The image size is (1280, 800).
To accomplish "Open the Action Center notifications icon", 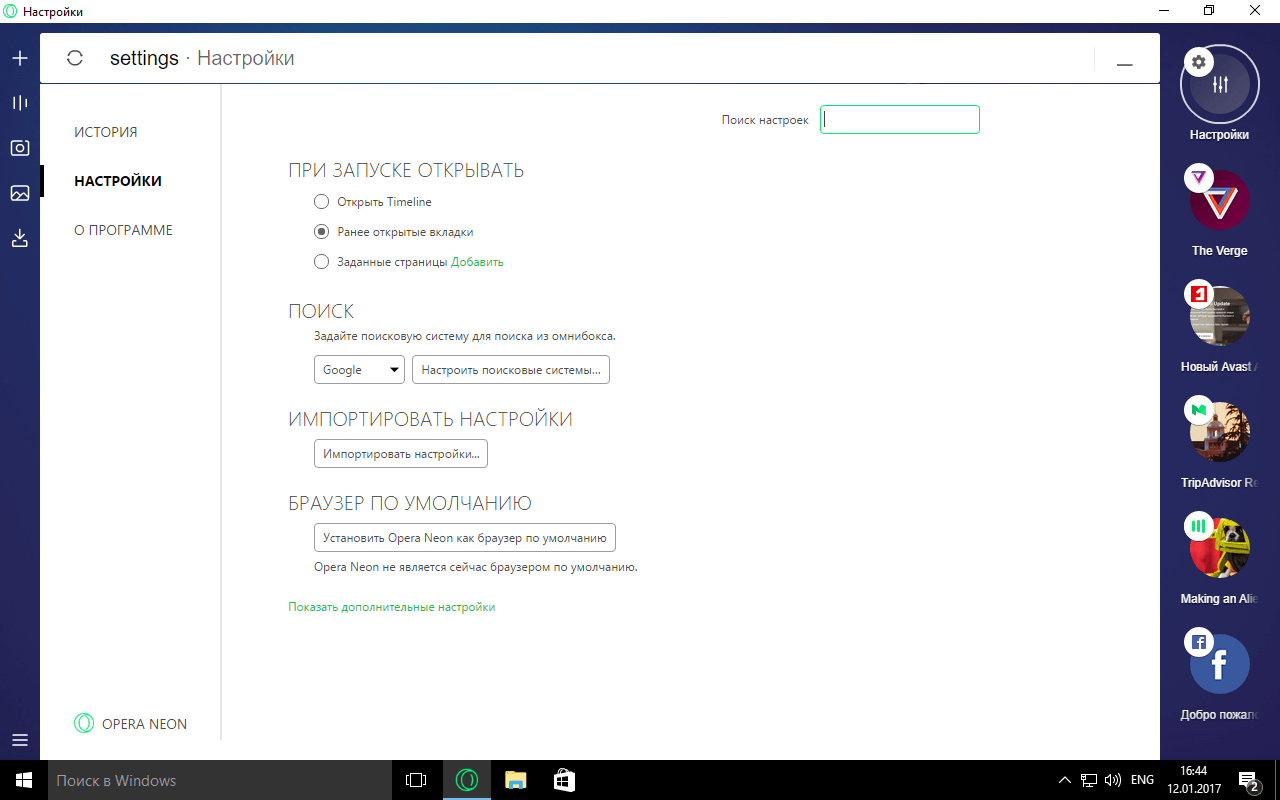I will (x=1248, y=780).
